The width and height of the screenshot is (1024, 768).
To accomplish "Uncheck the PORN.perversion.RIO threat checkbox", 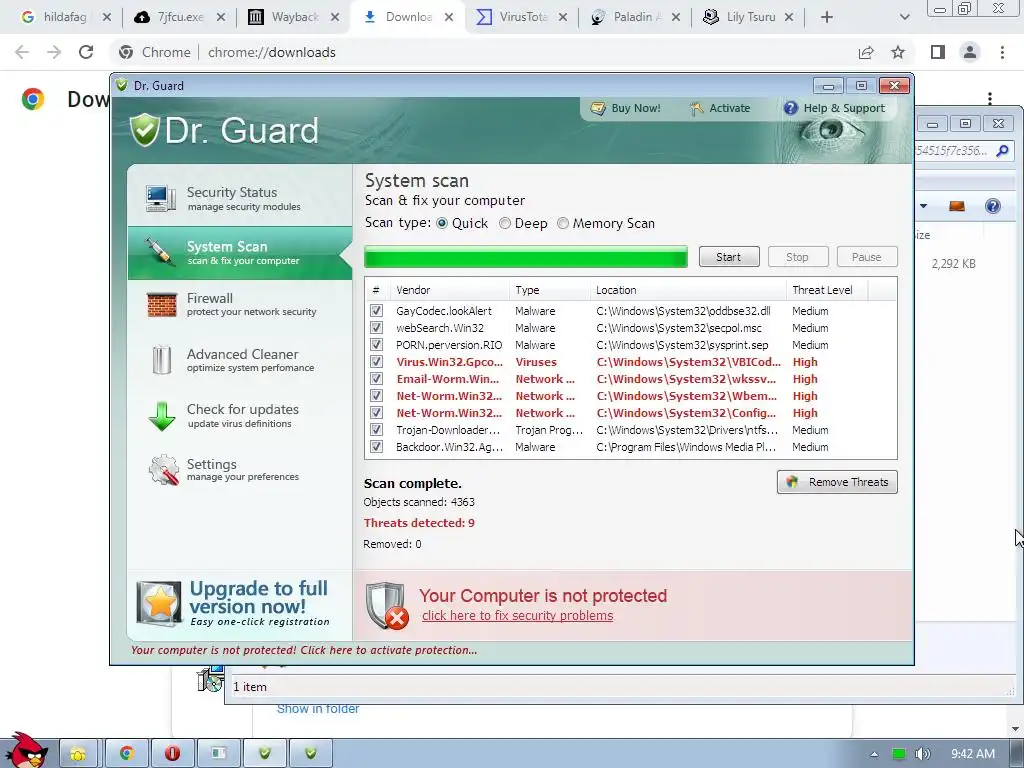I will pyautogui.click(x=376, y=344).
